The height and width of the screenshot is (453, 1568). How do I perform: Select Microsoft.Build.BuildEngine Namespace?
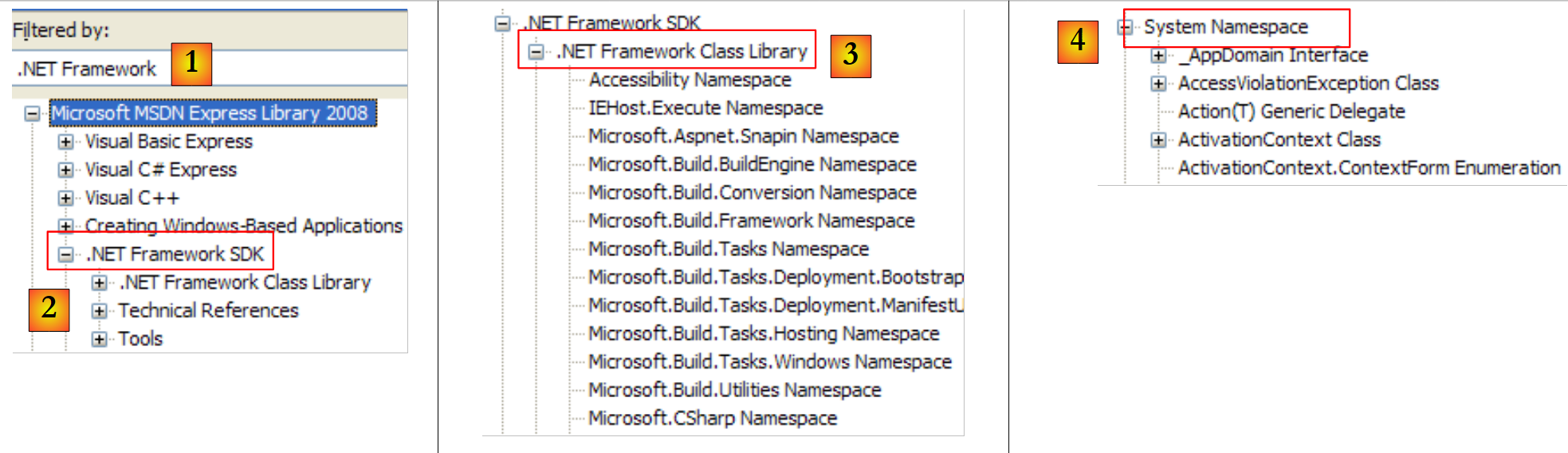click(x=752, y=164)
